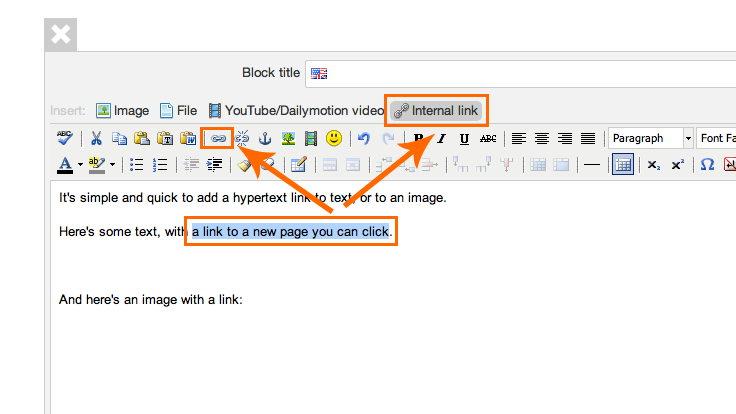Image resolution: width=736 pixels, height=414 pixels.
Task: Click the Internal link insert option
Action: 436,110
